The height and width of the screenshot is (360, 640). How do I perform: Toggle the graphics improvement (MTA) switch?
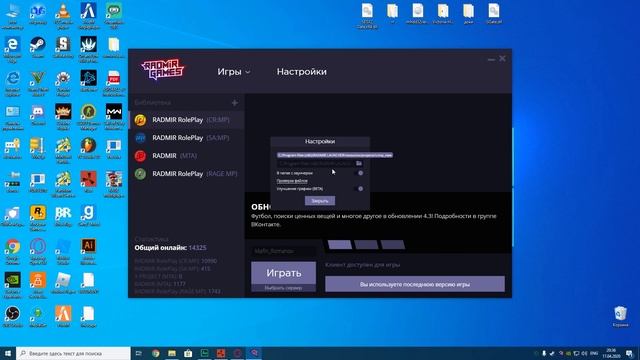[x=360, y=189]
